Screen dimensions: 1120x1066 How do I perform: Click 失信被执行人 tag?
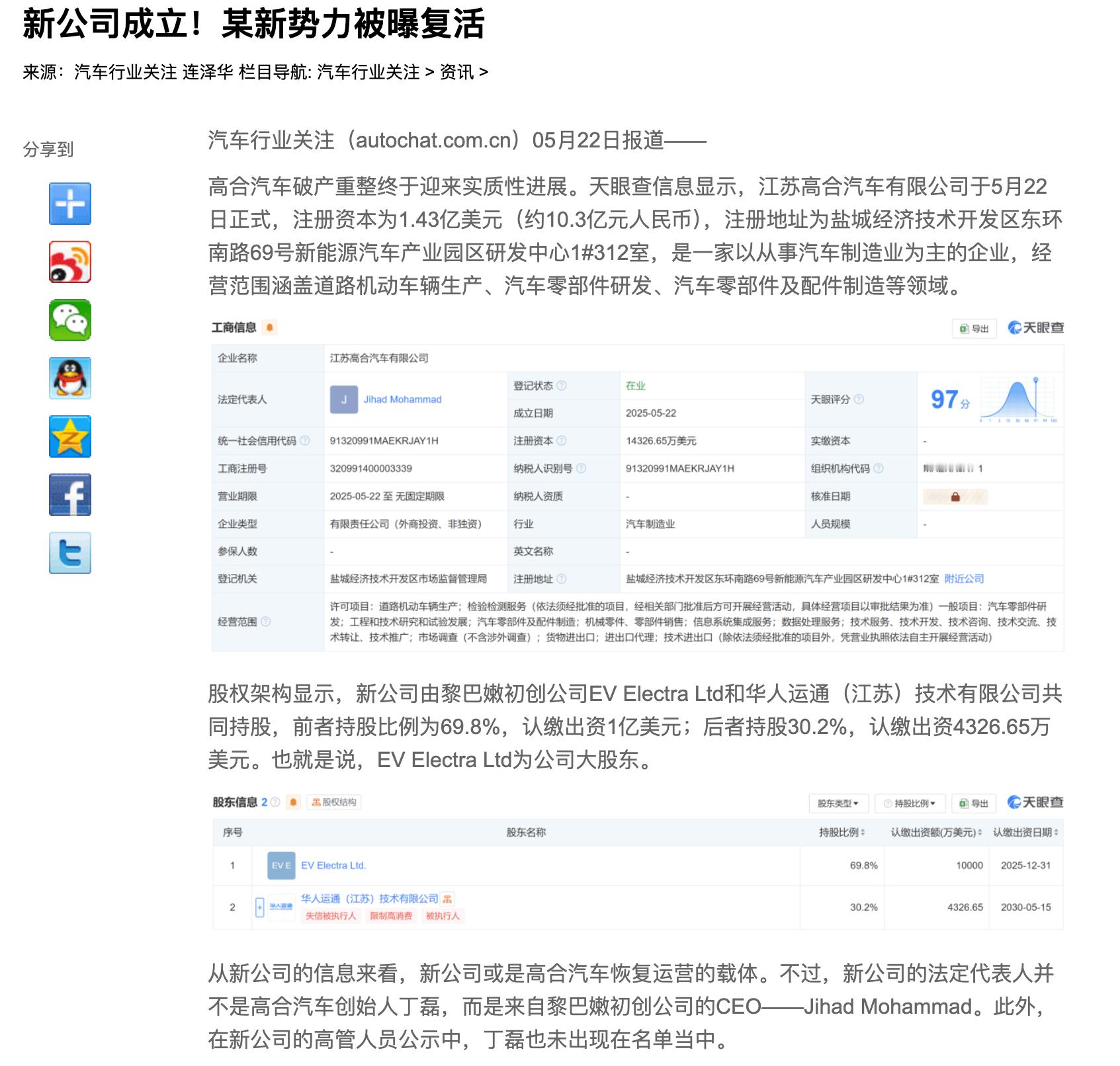(x=331, y=916)
